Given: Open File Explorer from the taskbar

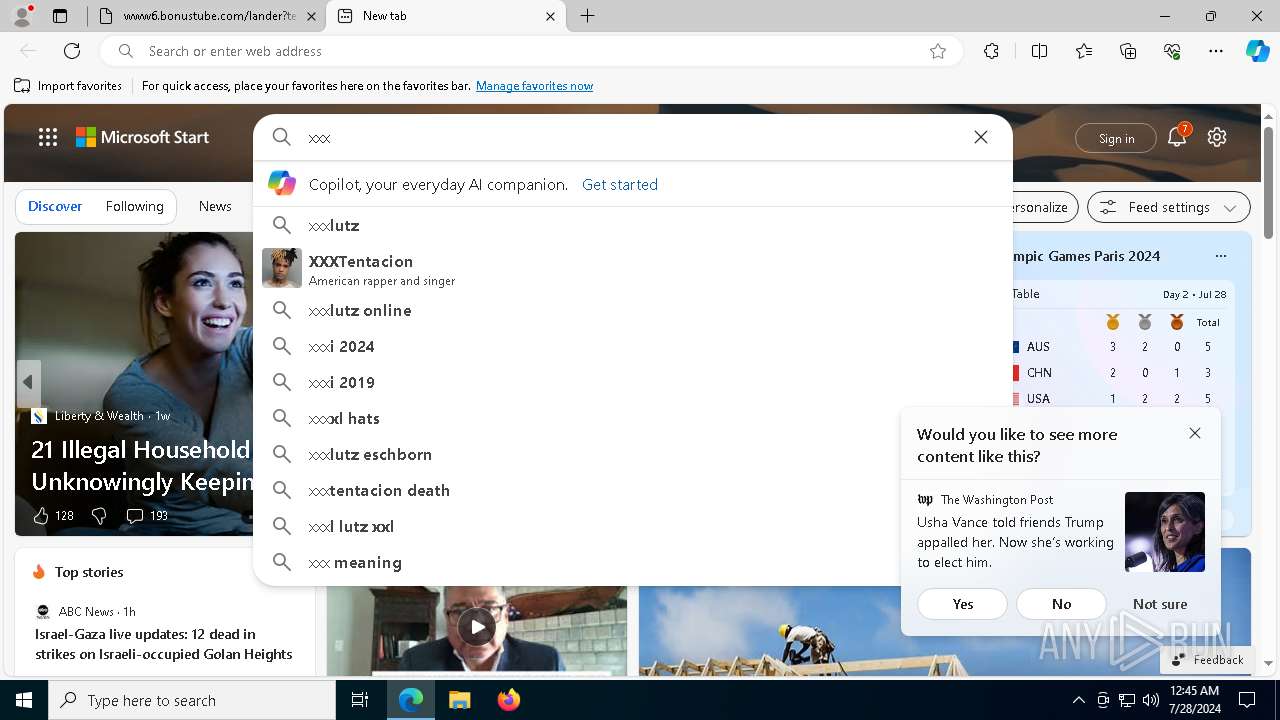Looking at the screenshot, I should (459, 700).
